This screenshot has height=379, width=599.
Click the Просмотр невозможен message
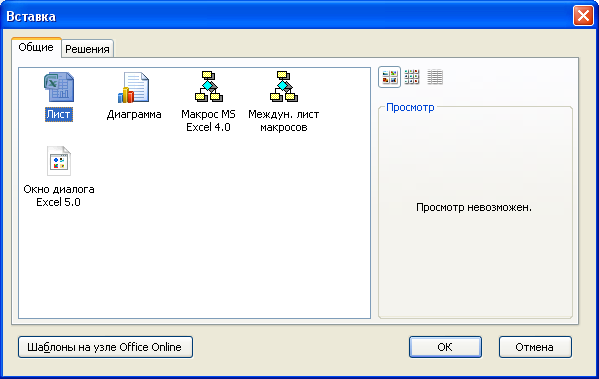tap(474, 207)
